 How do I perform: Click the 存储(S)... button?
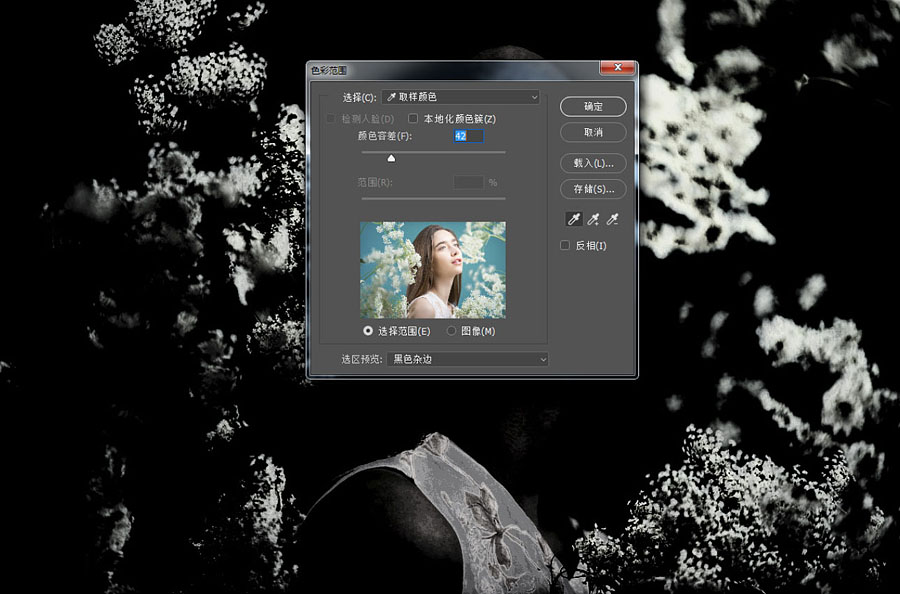593,189
